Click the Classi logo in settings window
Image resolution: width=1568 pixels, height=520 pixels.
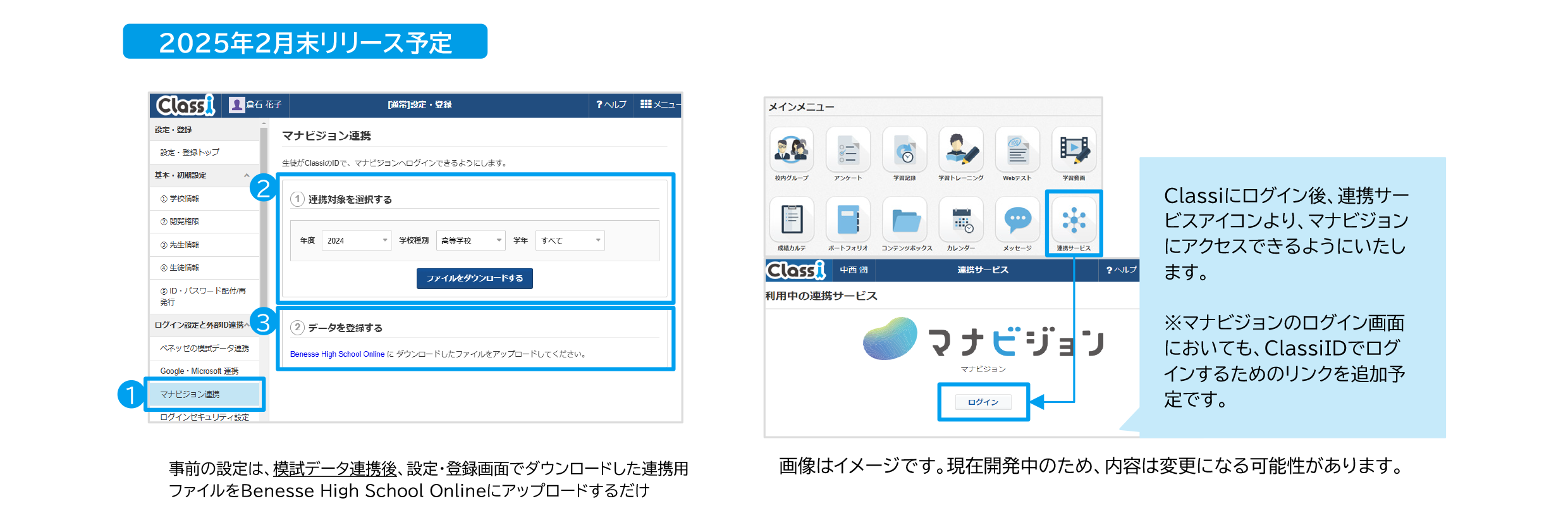(x=185, y=105)
